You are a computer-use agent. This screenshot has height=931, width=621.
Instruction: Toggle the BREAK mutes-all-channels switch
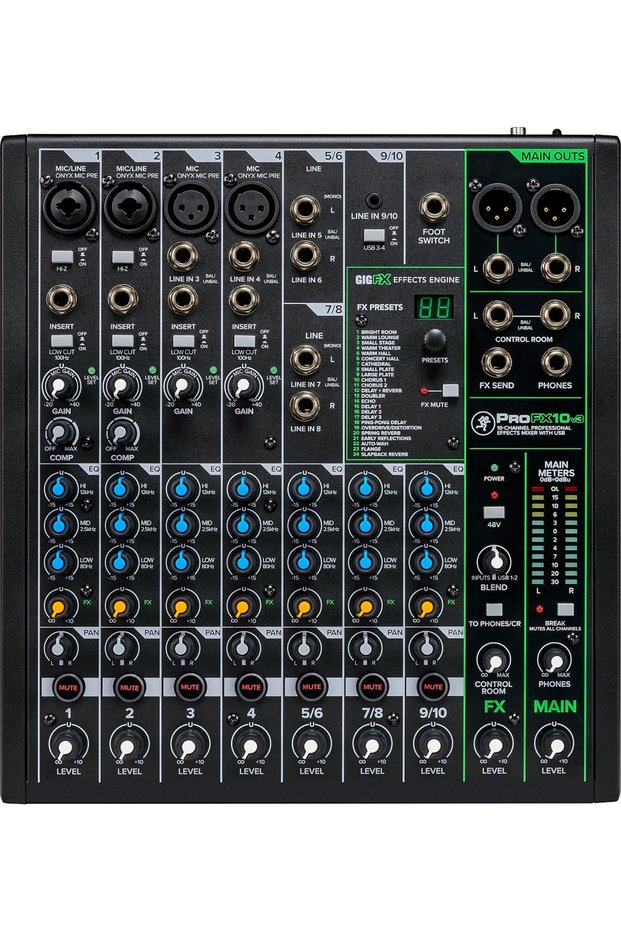pos(565,609)
